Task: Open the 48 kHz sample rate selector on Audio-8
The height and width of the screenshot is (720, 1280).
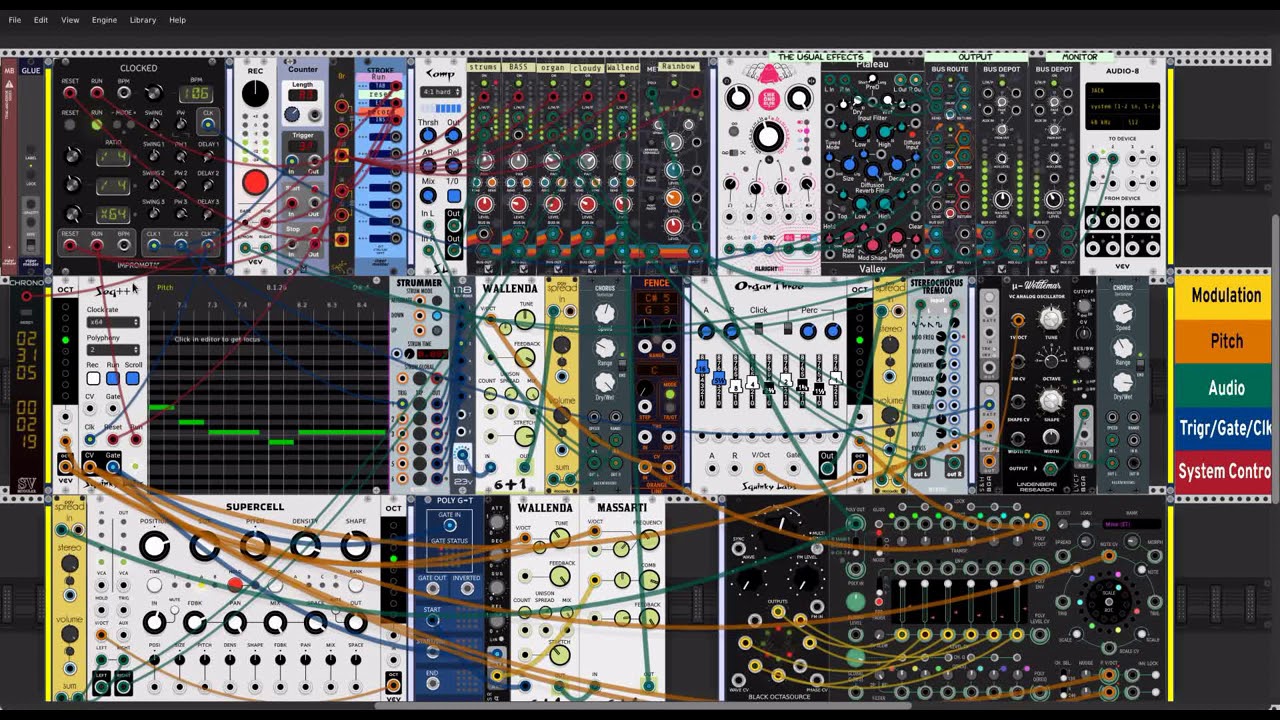Action: 1104,122
